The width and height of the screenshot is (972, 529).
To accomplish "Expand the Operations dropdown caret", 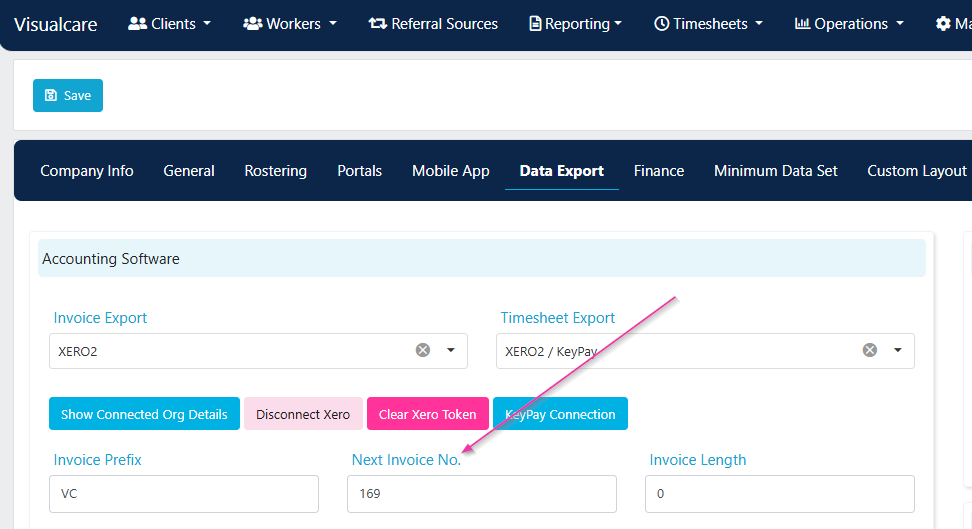I will pyautogui.click(x=899, y=24).
